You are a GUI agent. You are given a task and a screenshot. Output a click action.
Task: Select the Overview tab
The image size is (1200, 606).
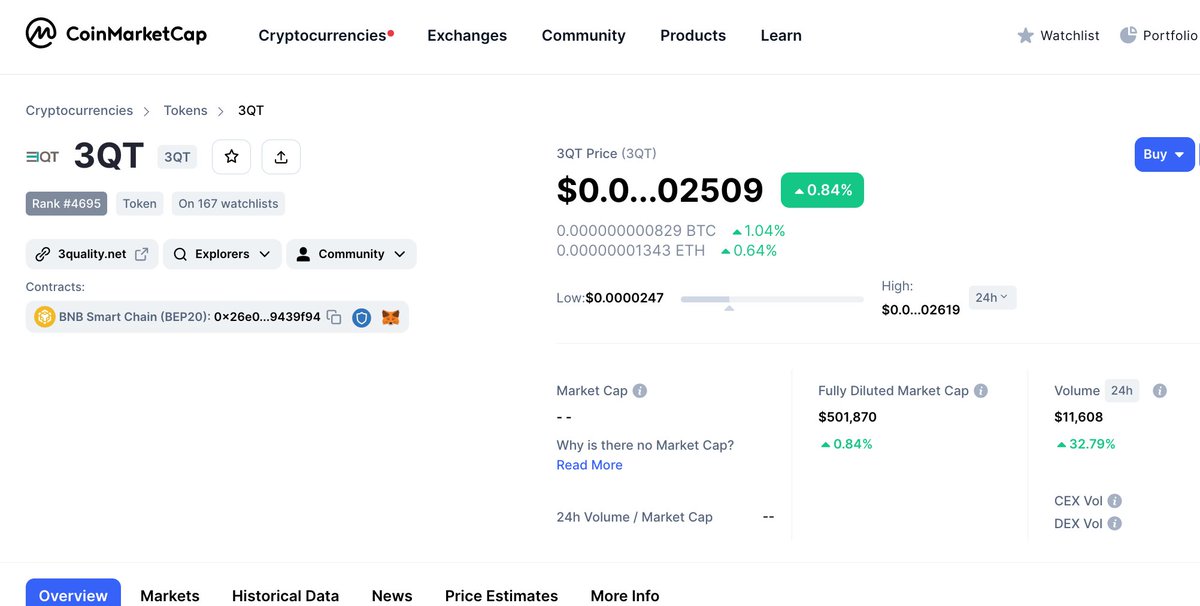click(73, 594)
